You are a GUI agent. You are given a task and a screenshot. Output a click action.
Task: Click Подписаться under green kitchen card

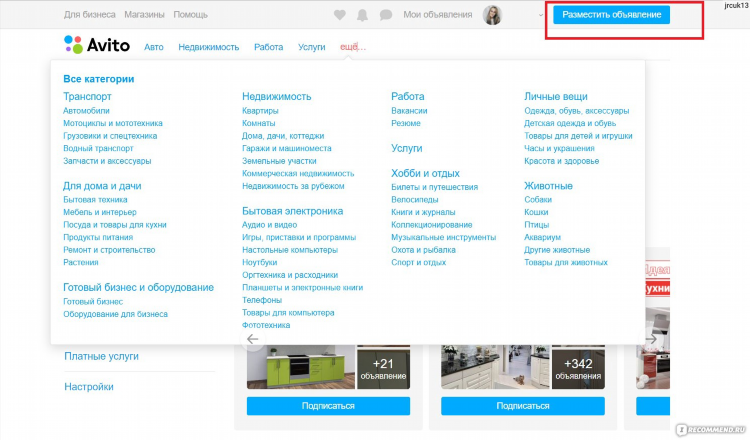click(328, 406)
